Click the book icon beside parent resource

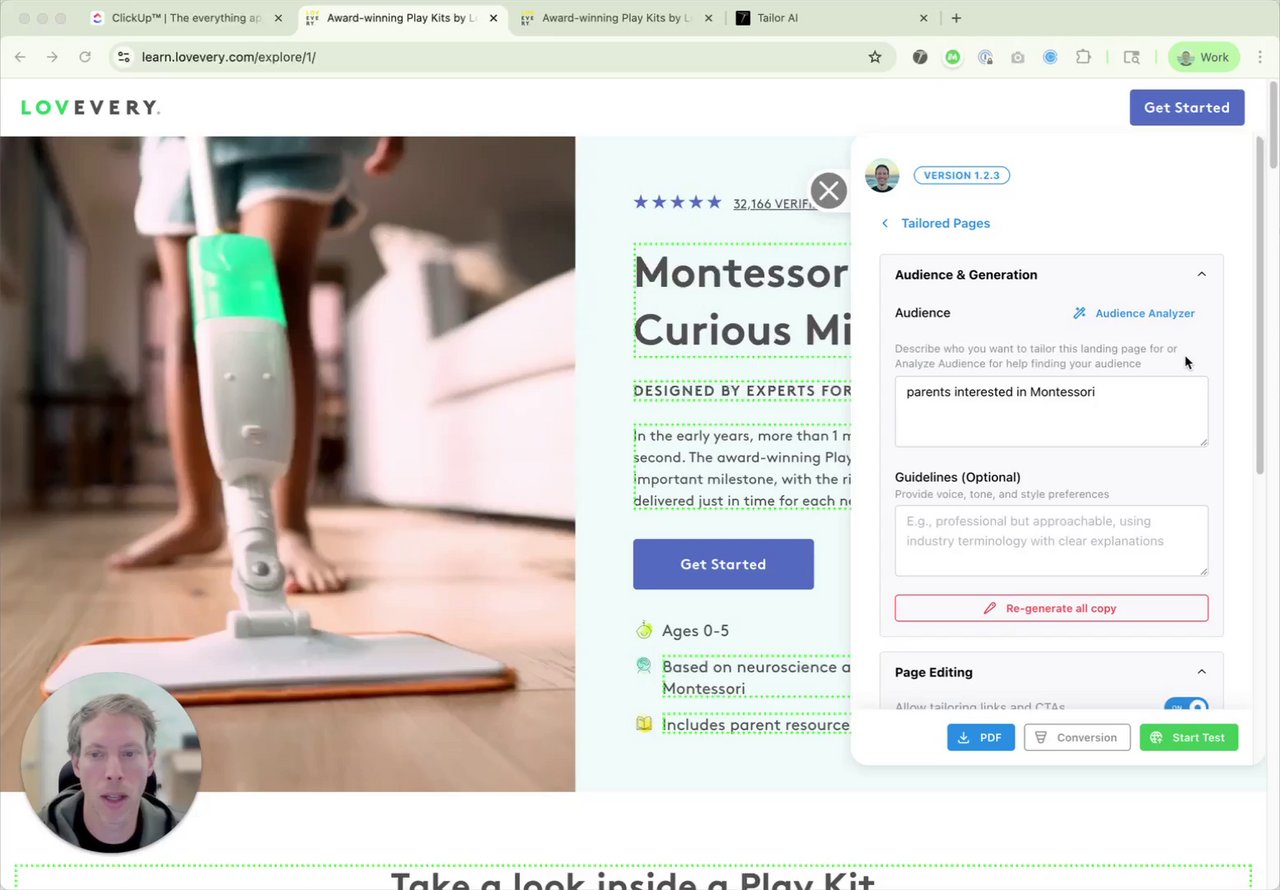[x=644, y=723]
